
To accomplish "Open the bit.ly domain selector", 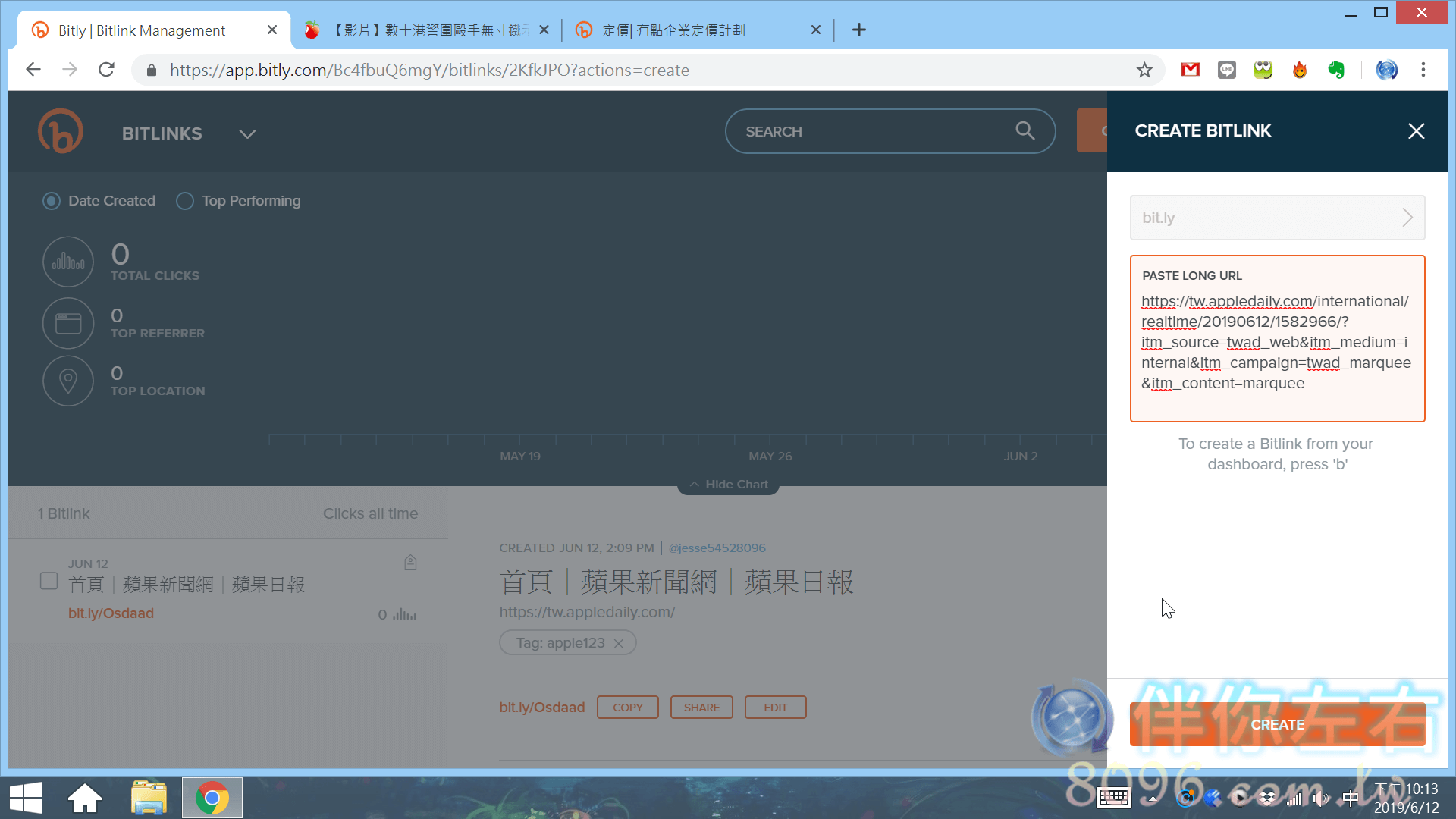I will point(1277,218).
